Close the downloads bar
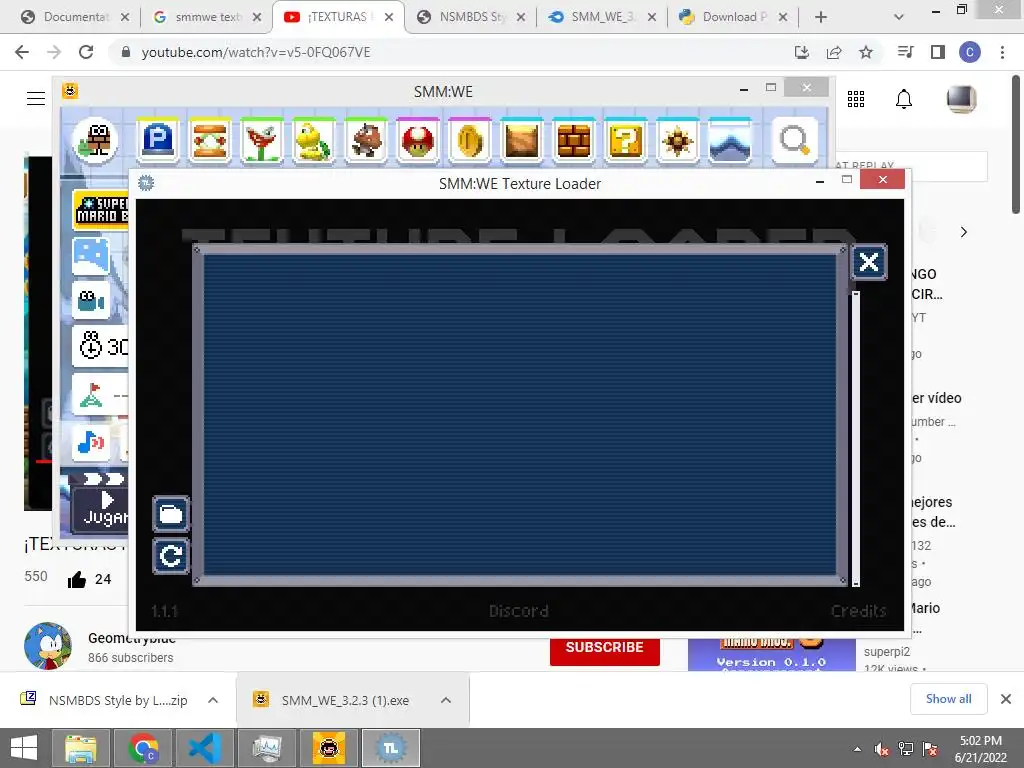Screen dimensions: 1024x768 pos(1006,699)
